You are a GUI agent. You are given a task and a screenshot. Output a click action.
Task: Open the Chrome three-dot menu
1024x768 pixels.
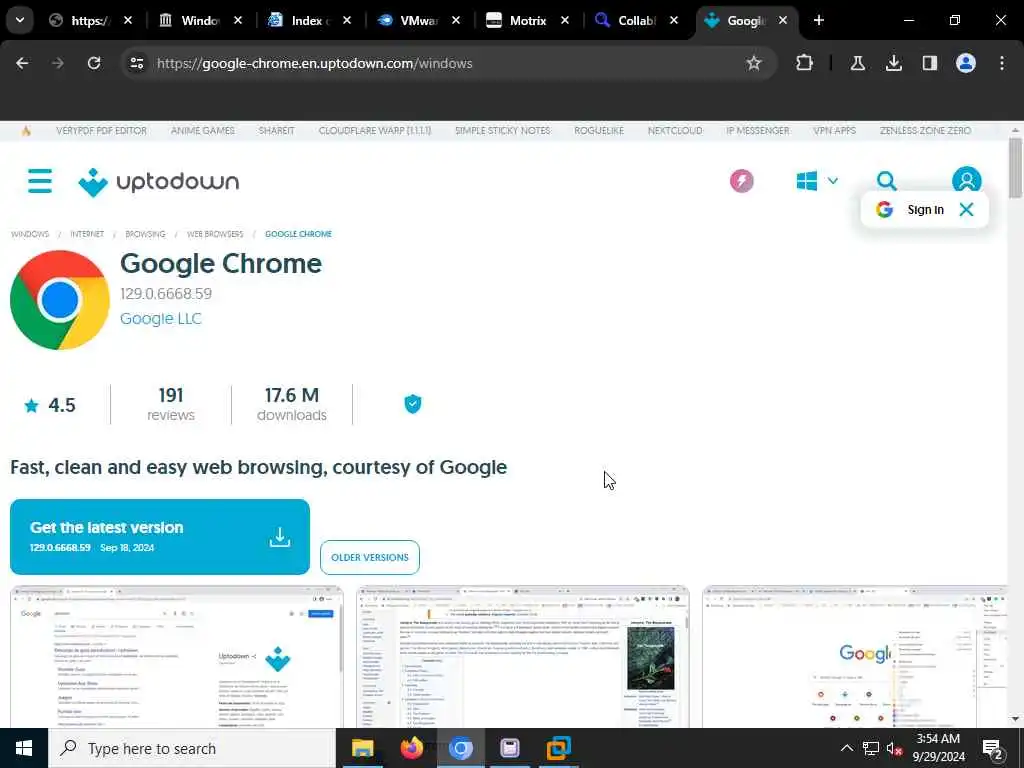coord(1002,63)
